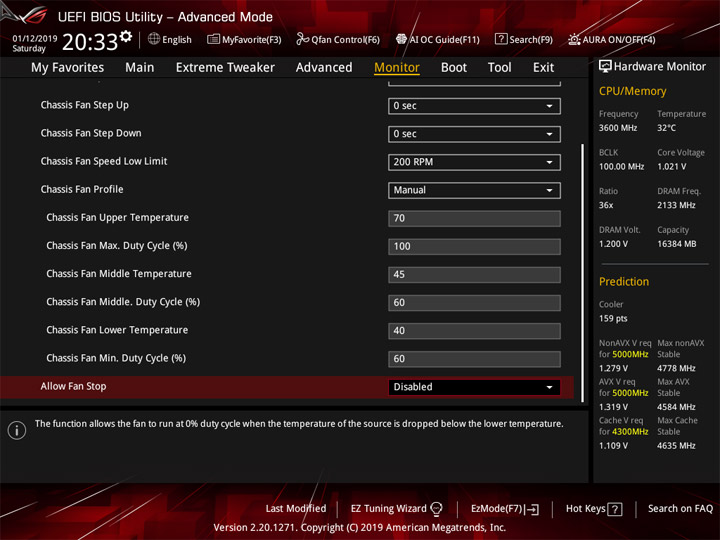The width and height of the screenshot is (720, 540).
Task: Expand the Chassis Fan Step Up dropdown
Action: [474, 106]
